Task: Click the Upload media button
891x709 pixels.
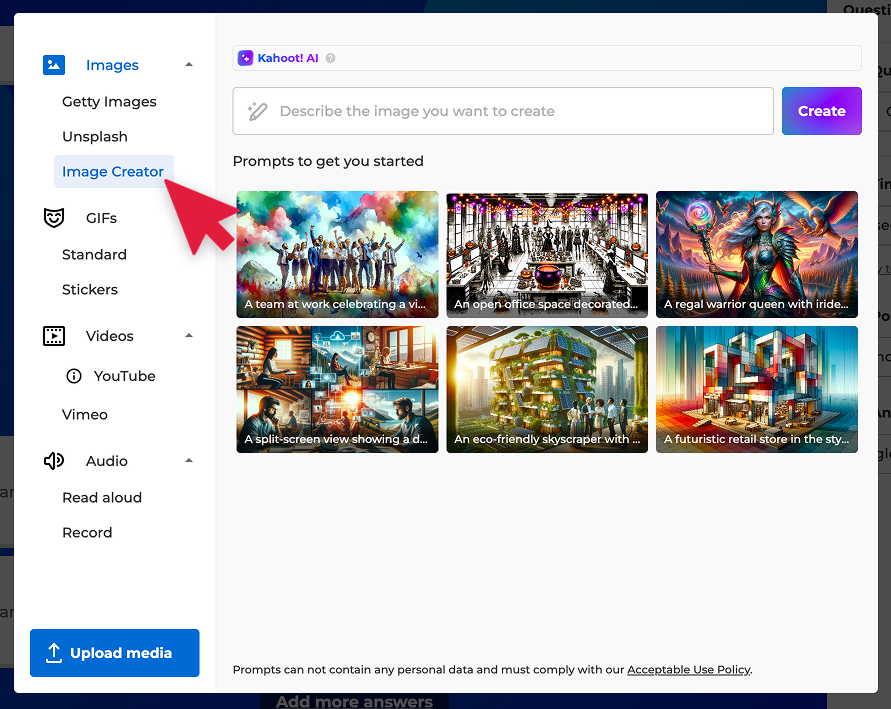Action: point(115,653)
